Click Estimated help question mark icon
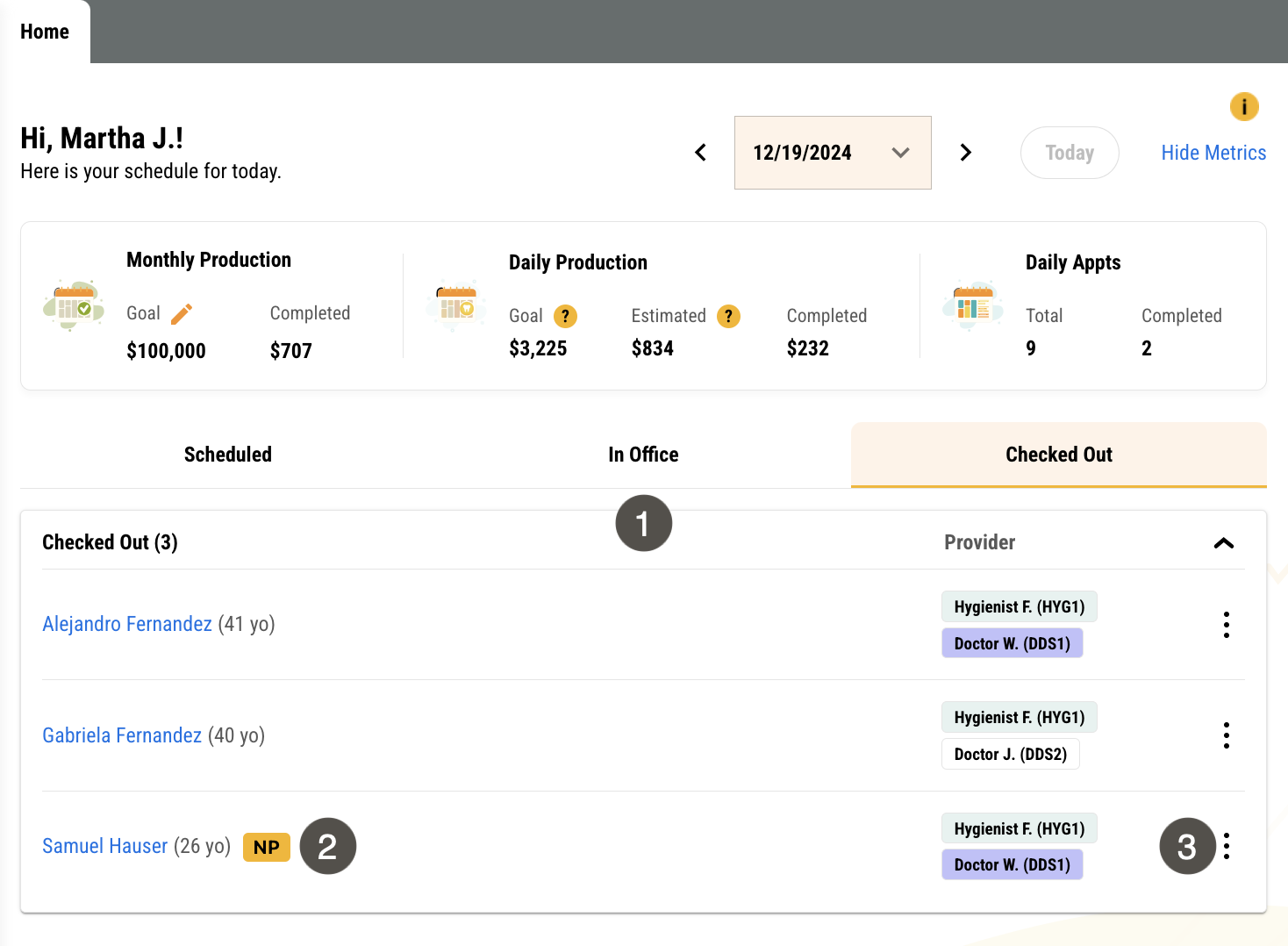 tap(728, 316)
